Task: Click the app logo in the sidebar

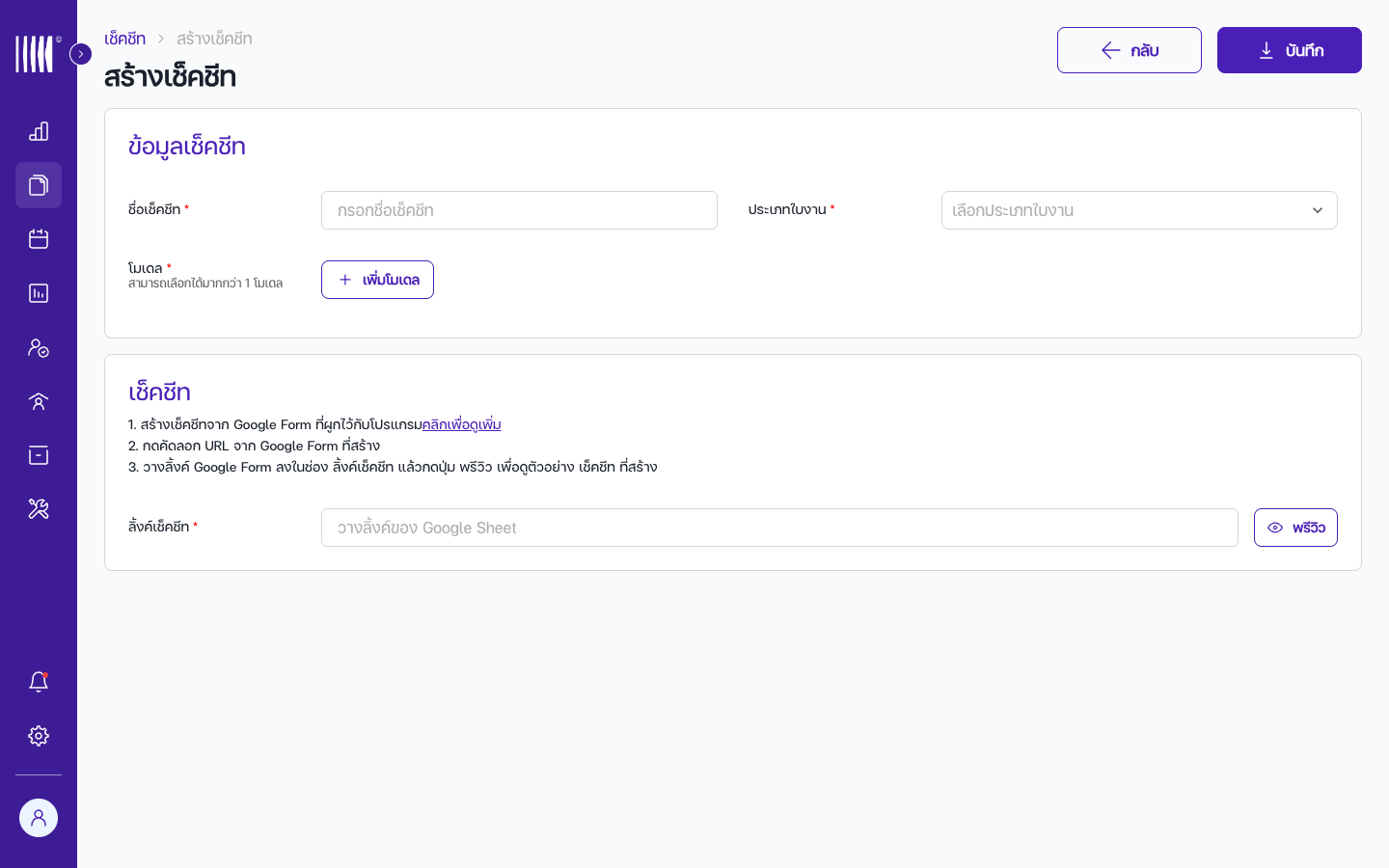Action: point(38,54)
